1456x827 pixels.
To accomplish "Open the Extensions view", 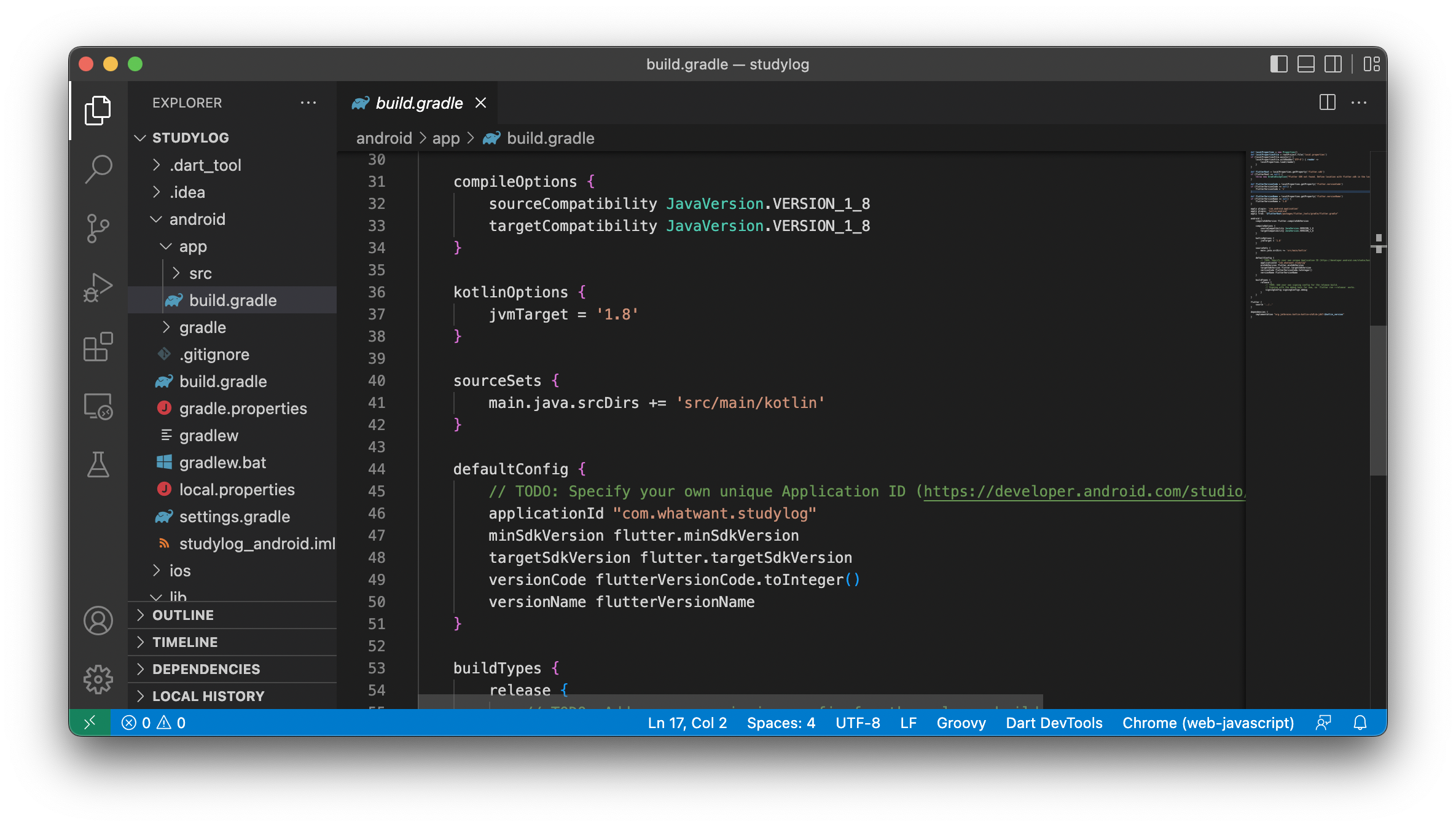I will tap(98, 347).
